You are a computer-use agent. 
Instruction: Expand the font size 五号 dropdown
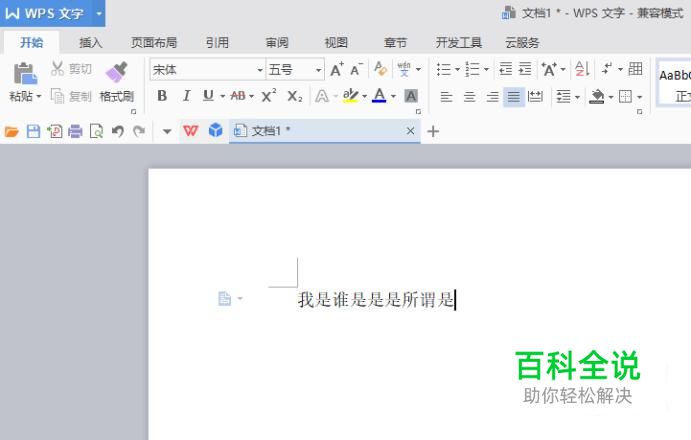pos(318,70)
